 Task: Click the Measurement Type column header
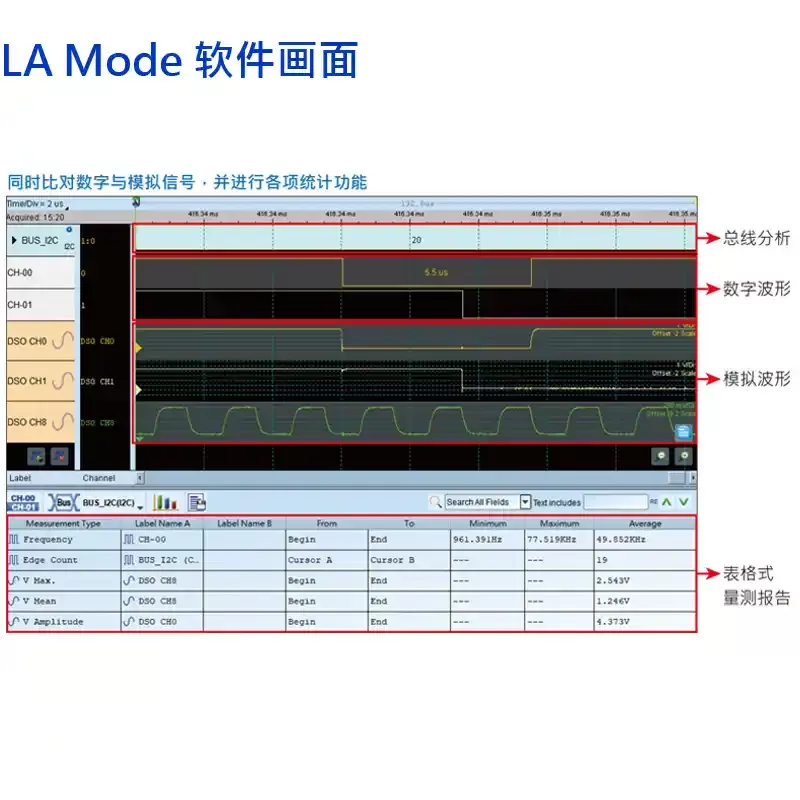(x=63, y=523)
